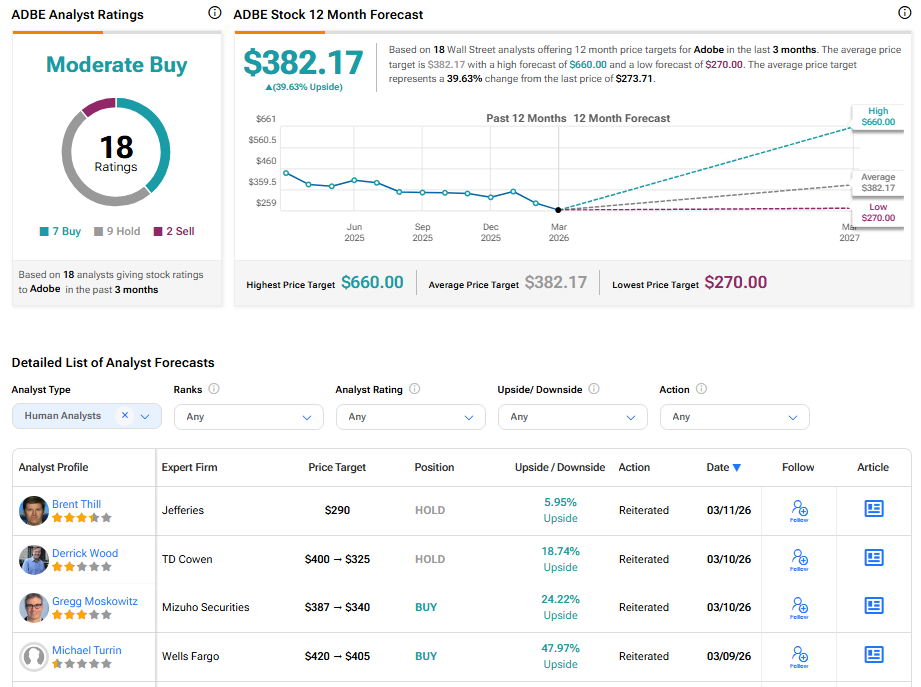Remove the Human Analysts filter chip
Screen dimensions: 921x687
coord(125,415)
